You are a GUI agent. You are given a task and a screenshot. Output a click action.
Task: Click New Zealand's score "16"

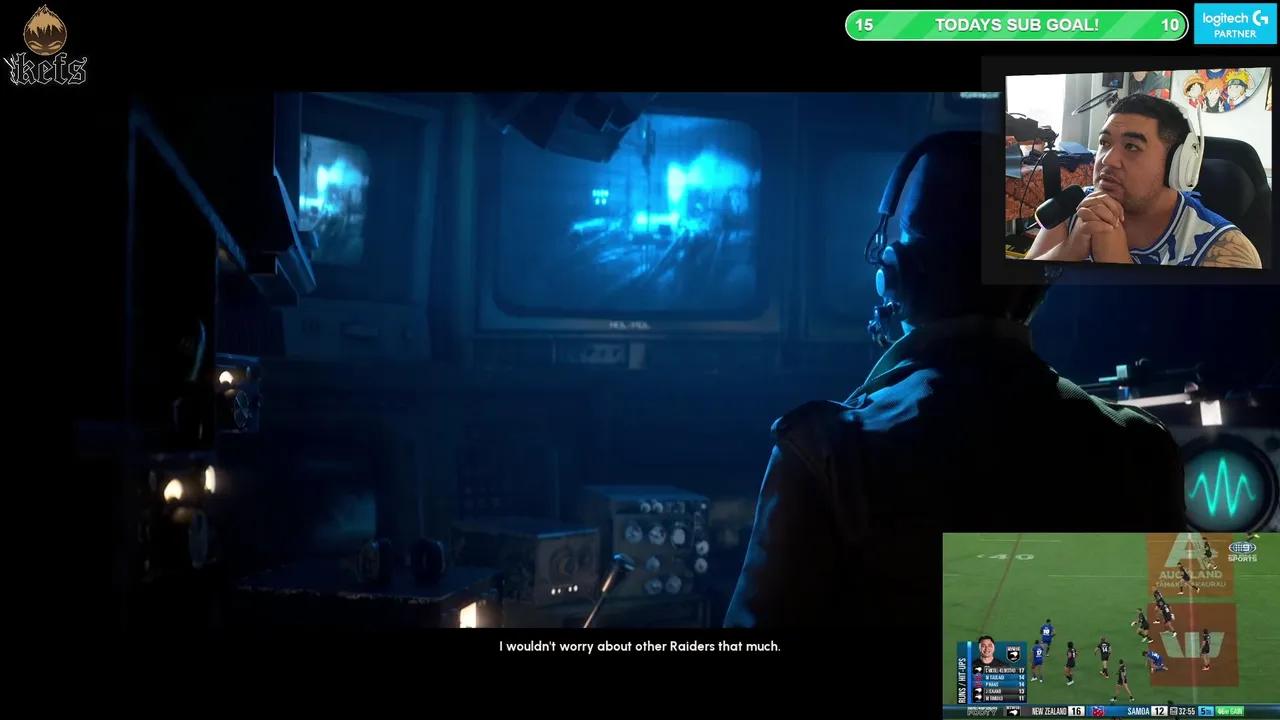click(x=1076, y=711)
